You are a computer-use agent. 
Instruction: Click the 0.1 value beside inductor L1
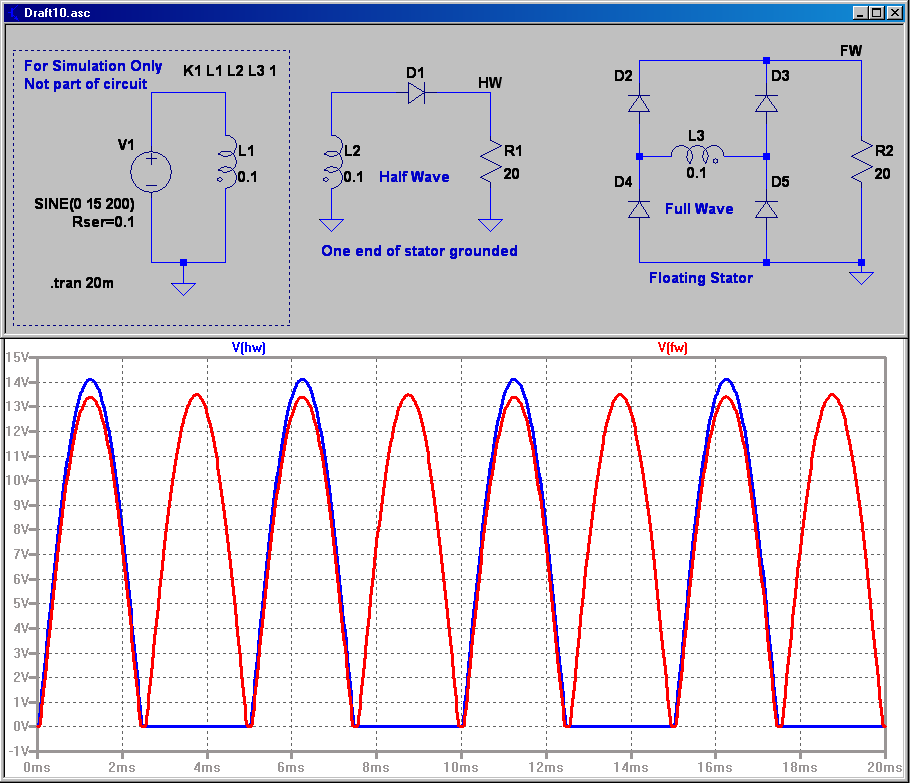pyautogui.click(x=247, y=177)
